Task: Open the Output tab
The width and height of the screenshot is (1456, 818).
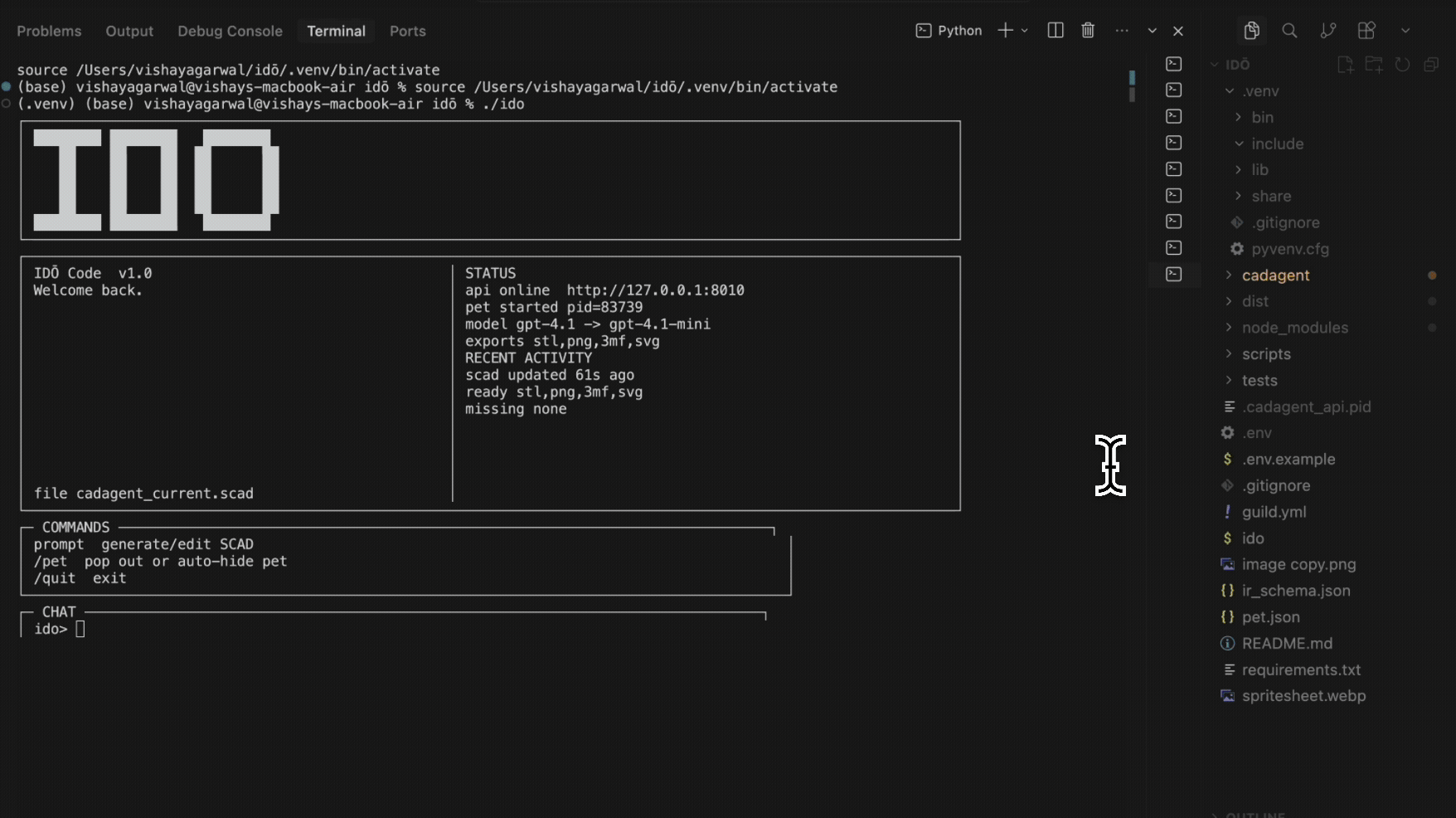Action: tap(129, 31)
